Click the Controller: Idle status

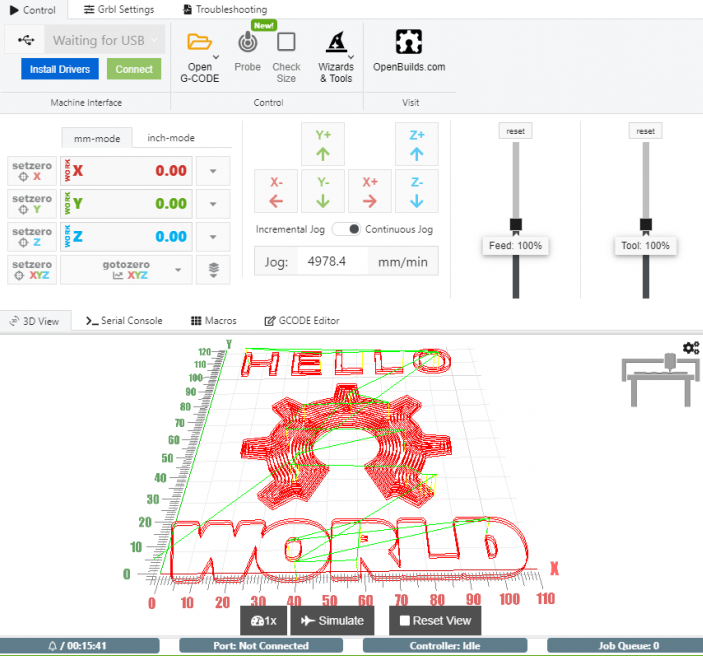coord(445,646)
